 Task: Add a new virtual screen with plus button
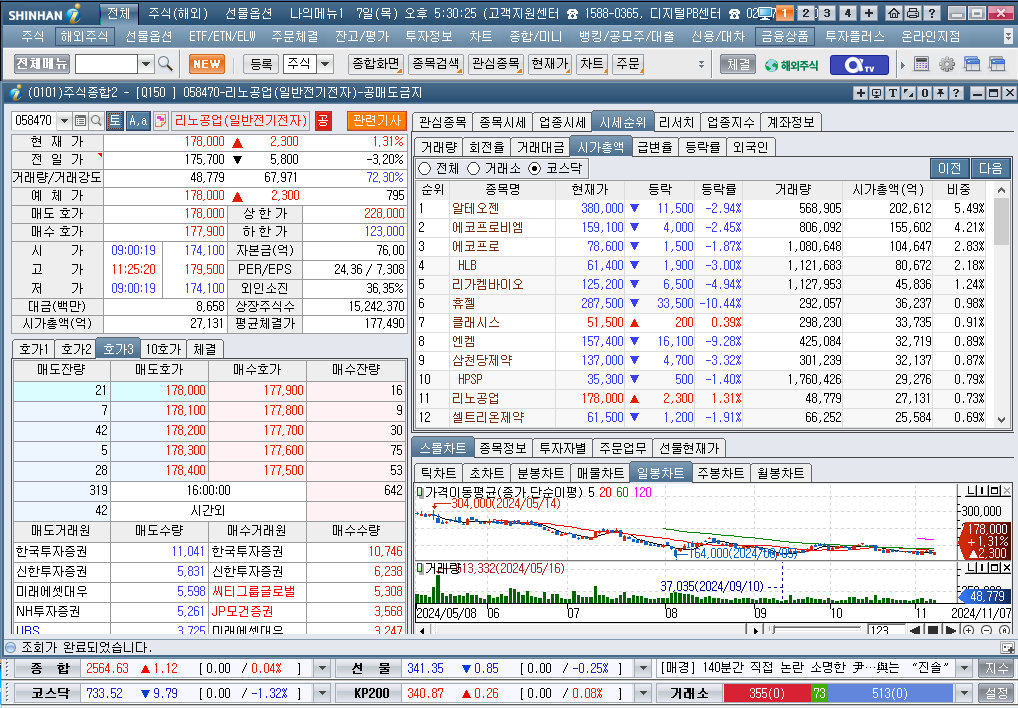pos(869,13)
